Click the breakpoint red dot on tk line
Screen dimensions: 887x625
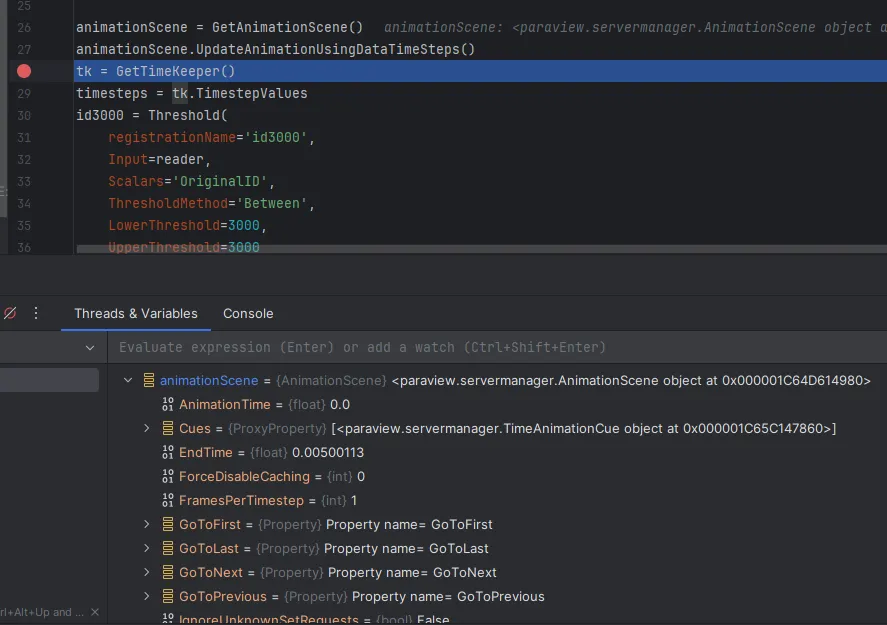[x=24, y=71]
